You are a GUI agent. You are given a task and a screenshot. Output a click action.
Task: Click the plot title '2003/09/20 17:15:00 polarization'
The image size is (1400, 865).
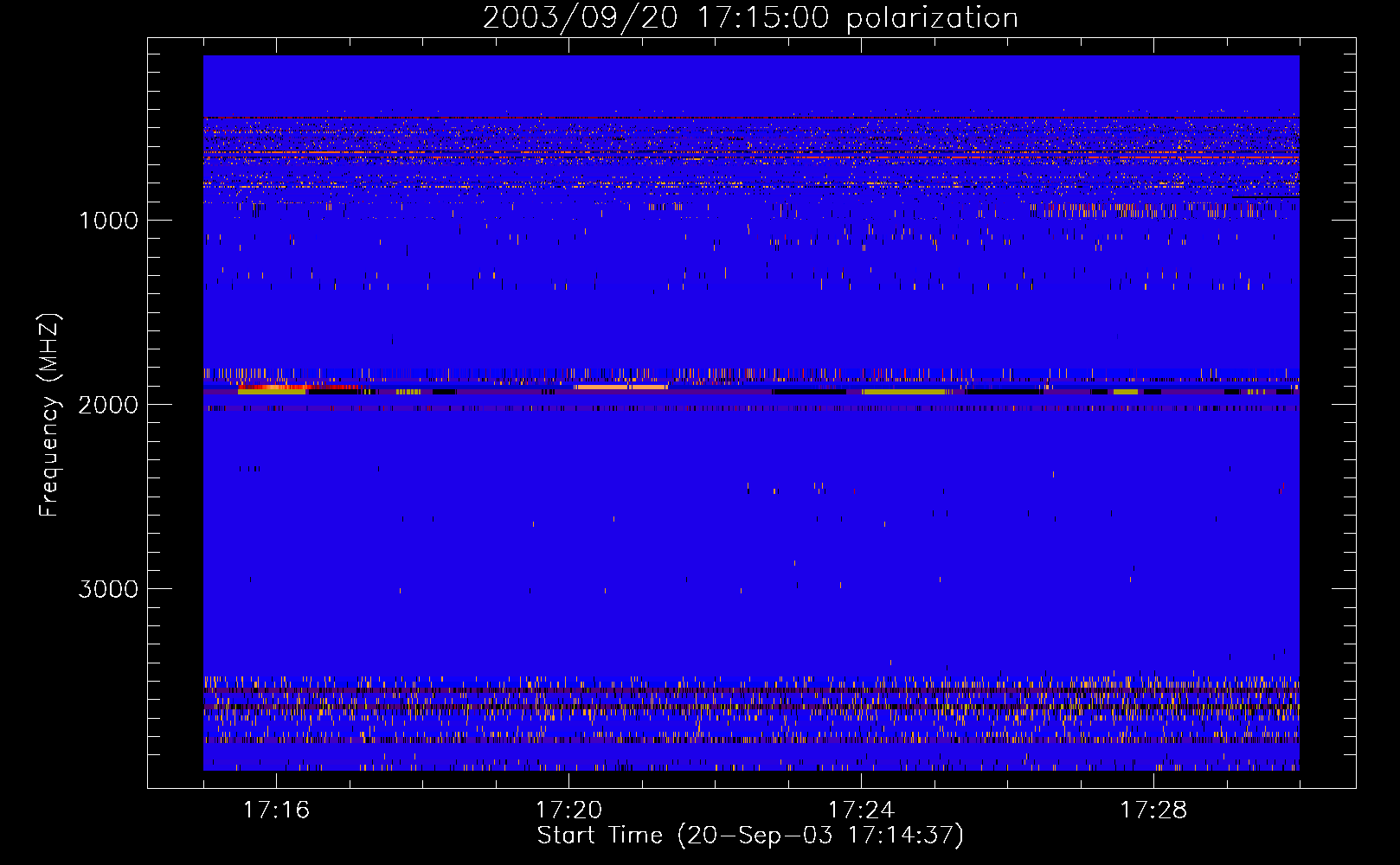(750, 17)
